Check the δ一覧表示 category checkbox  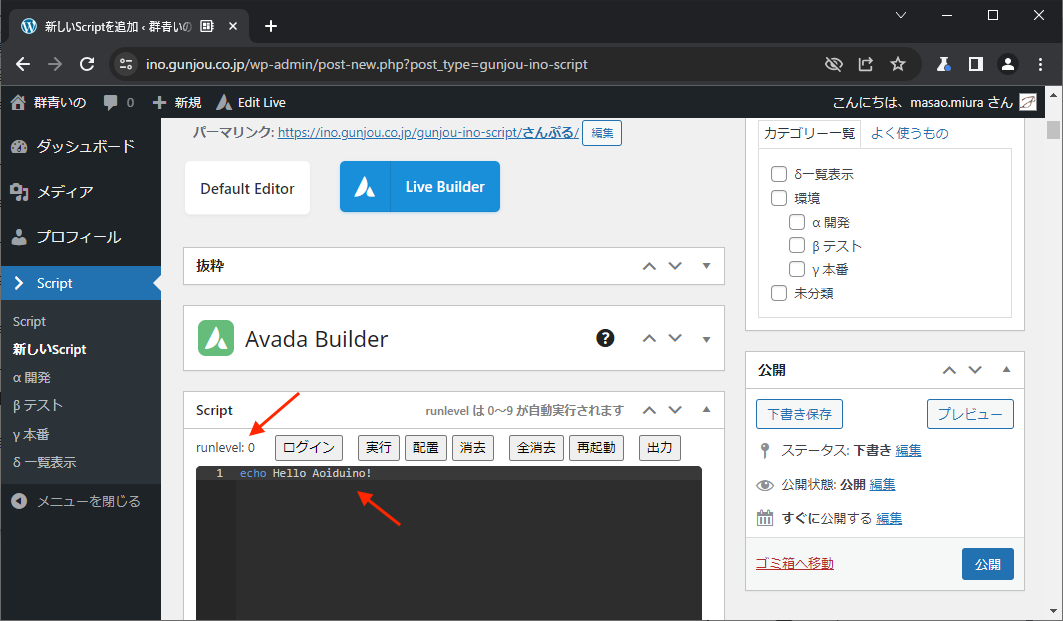coord(779,174)
